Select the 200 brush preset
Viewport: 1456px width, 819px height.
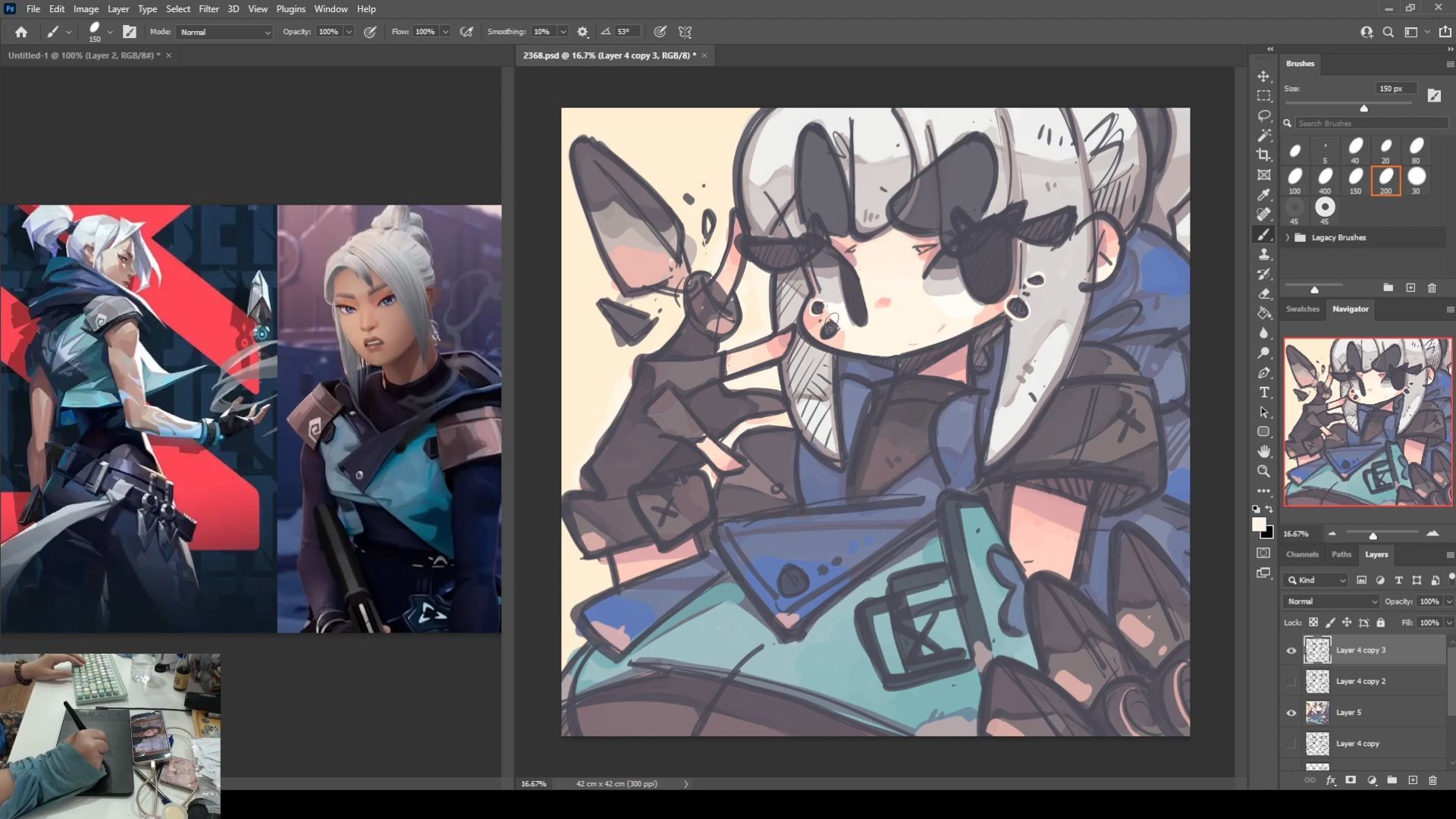[1385, 180]
